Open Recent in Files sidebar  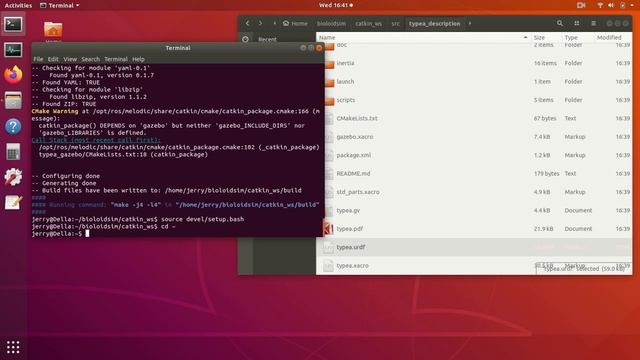coord(267,39)
